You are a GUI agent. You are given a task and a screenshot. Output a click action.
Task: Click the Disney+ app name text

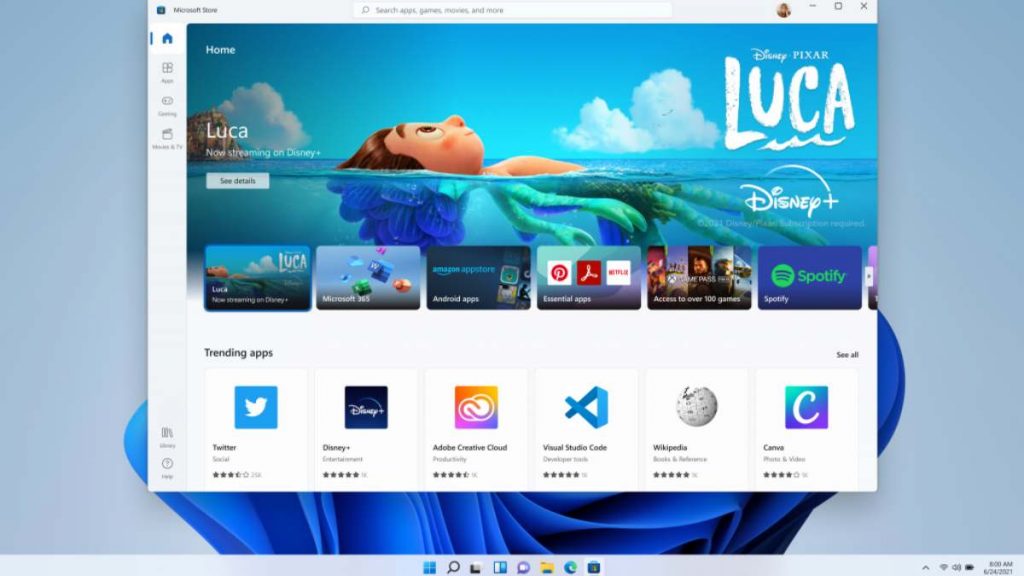click(x=336, y=447)
